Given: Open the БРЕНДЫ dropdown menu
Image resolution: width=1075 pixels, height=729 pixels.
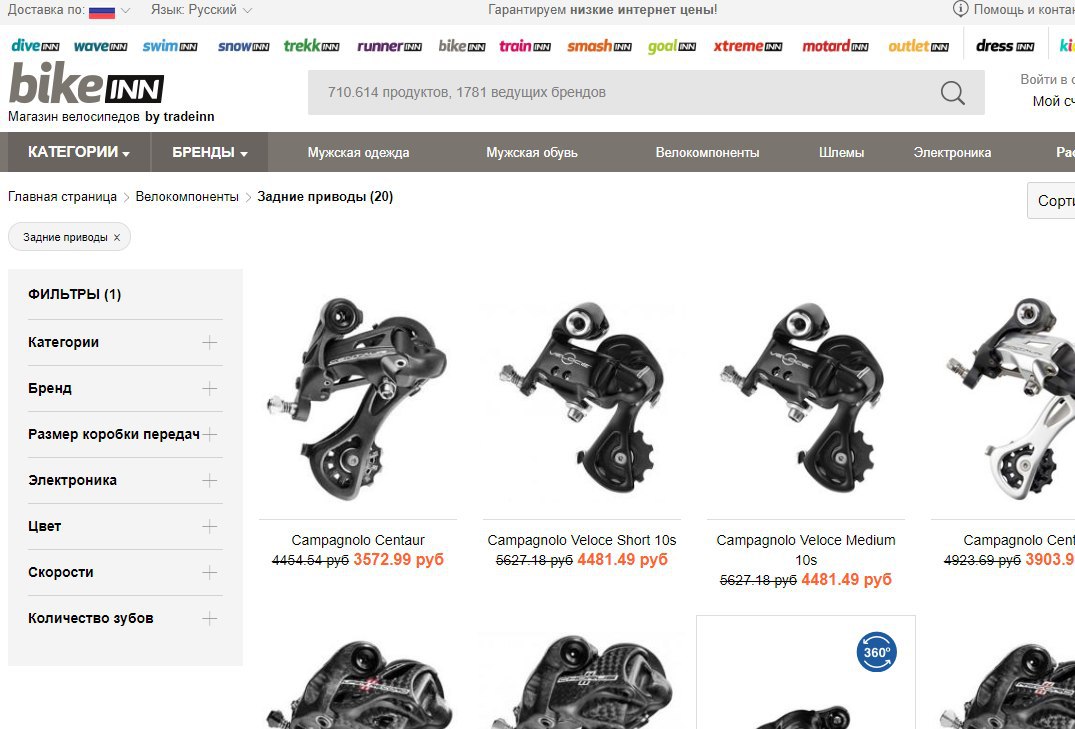Looking at the screenshot, I should (210, 152).
